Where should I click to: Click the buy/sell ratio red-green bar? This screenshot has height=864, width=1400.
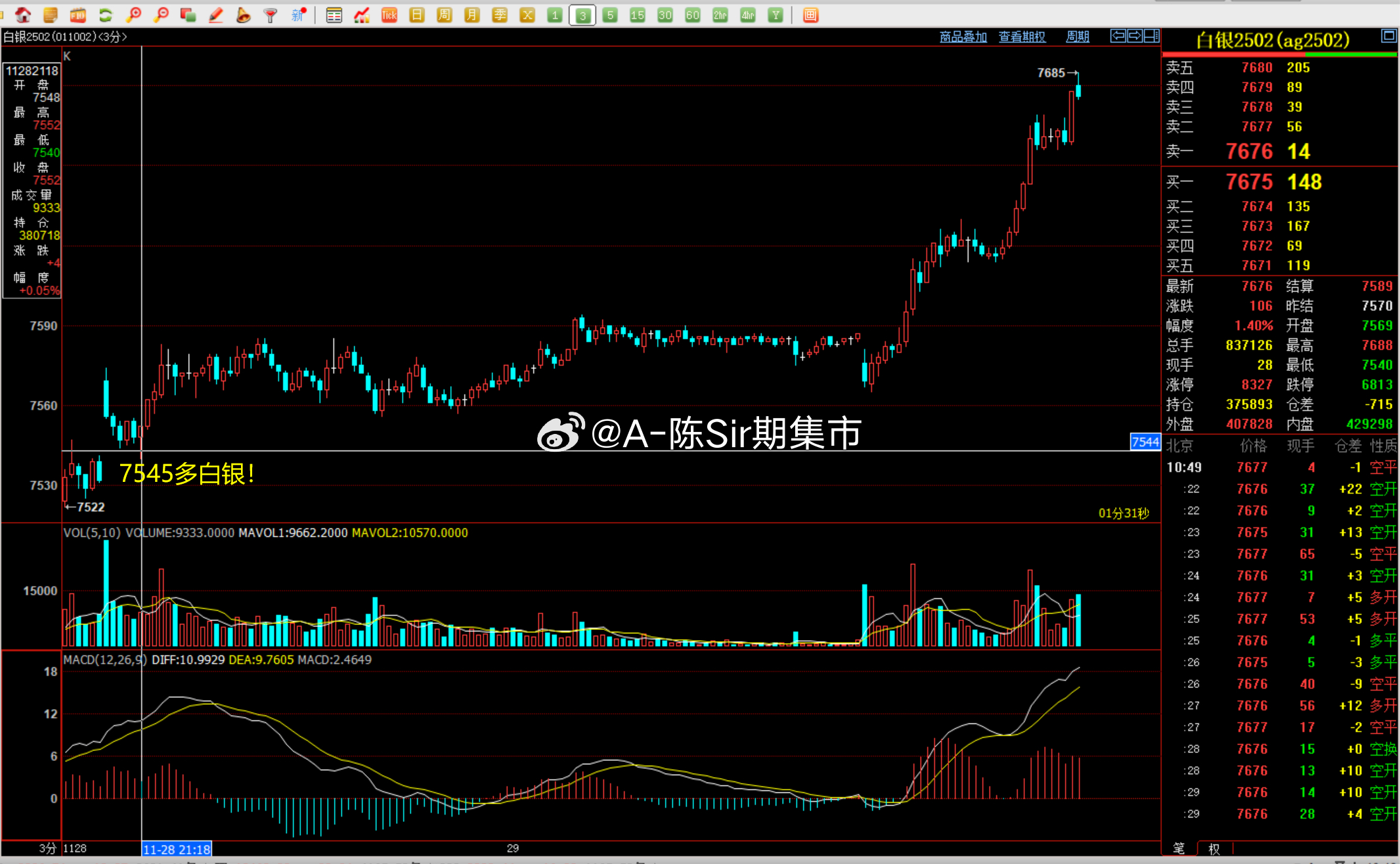point(1279,54)
